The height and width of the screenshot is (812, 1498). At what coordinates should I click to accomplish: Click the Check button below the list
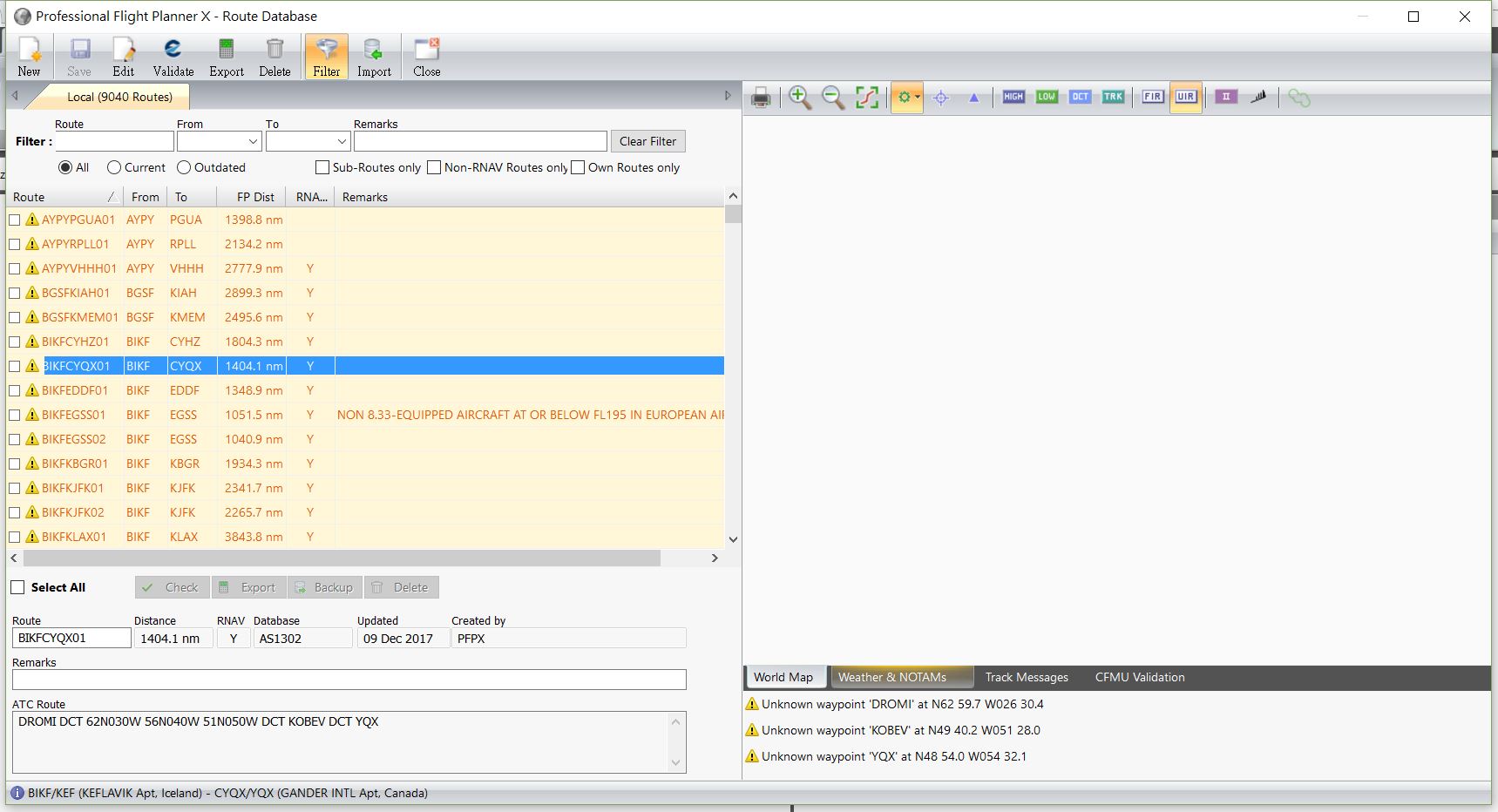pos(173,587)
